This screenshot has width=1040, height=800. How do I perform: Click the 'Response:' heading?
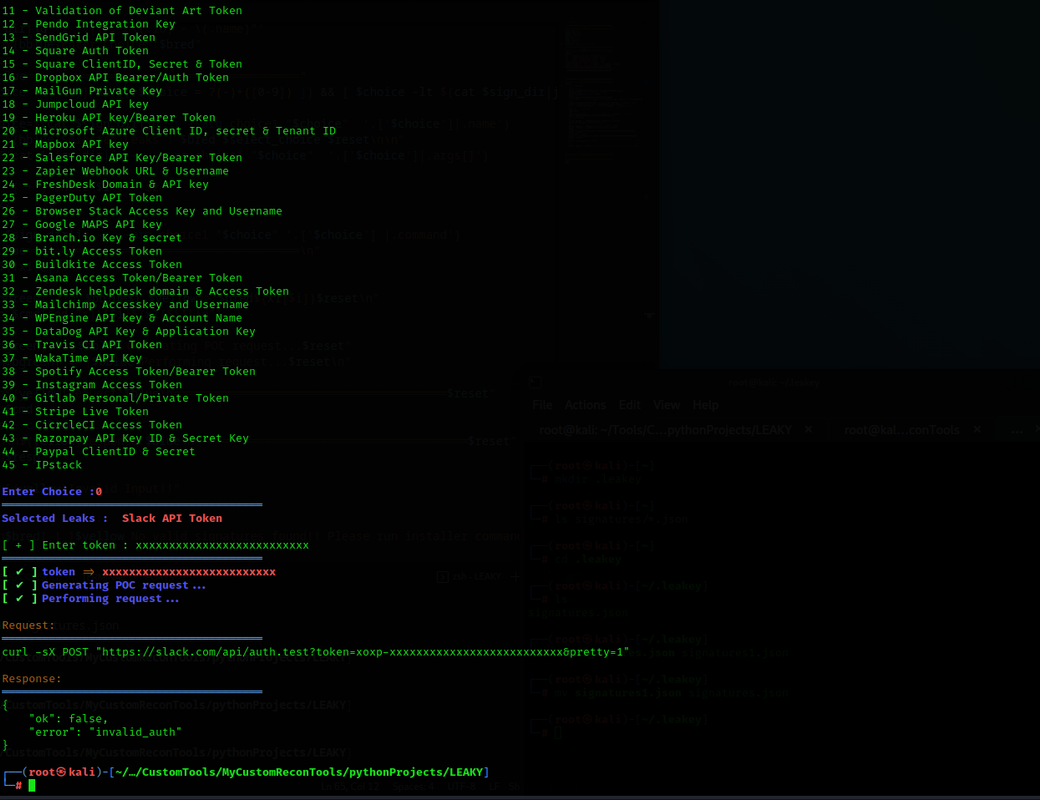(x=31, y=679)
